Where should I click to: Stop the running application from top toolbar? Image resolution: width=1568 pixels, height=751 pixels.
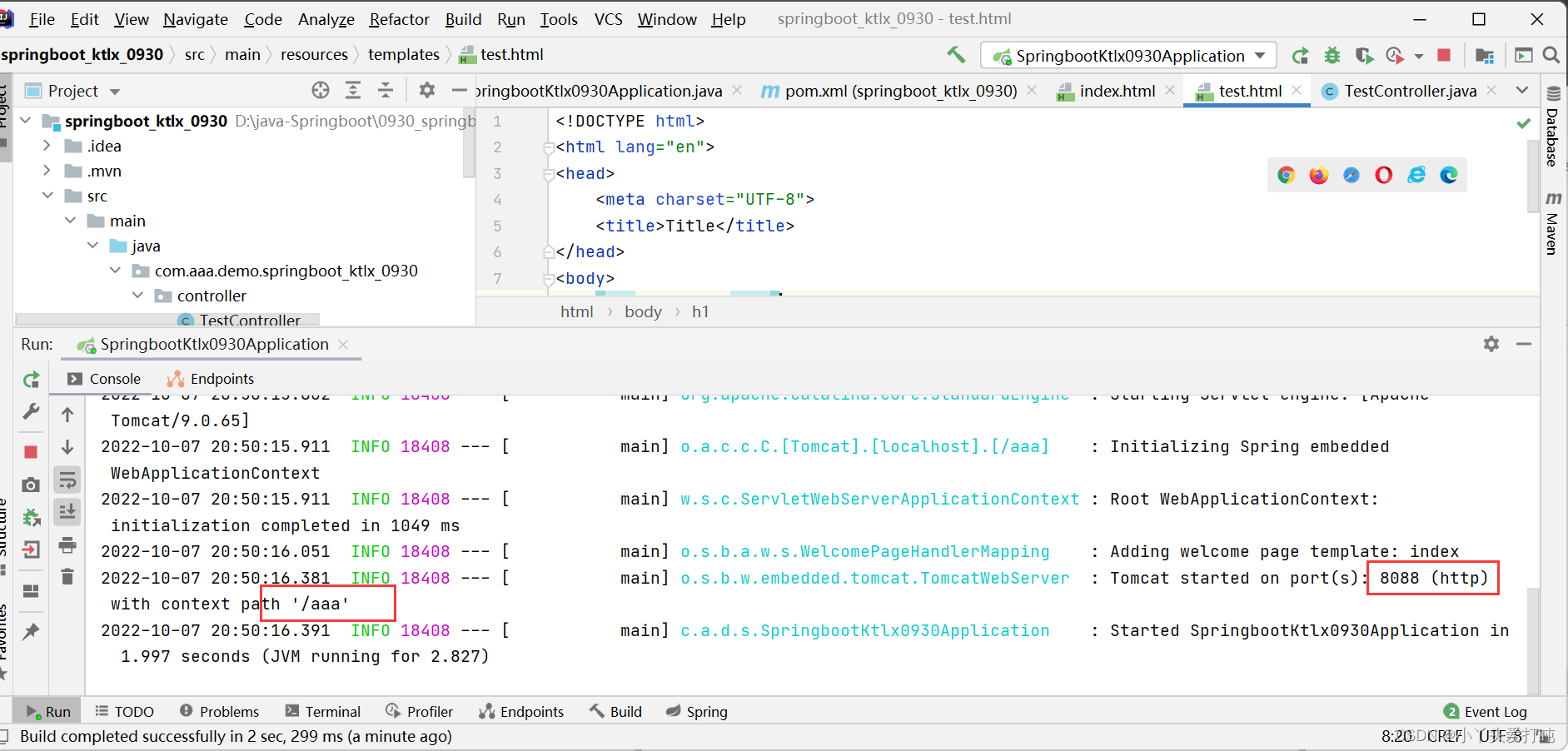coord(1444,55)
